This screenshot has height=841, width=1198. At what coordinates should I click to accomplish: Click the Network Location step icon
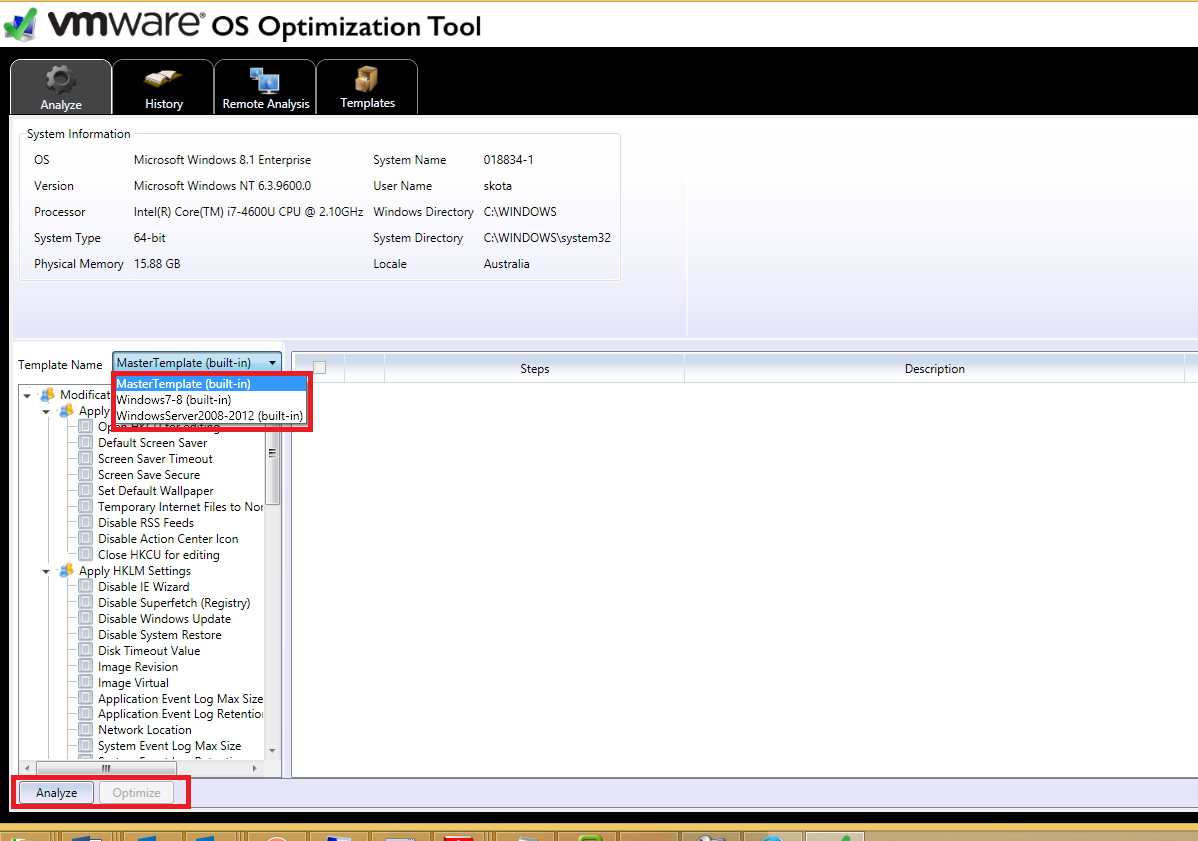pos(86,729)
